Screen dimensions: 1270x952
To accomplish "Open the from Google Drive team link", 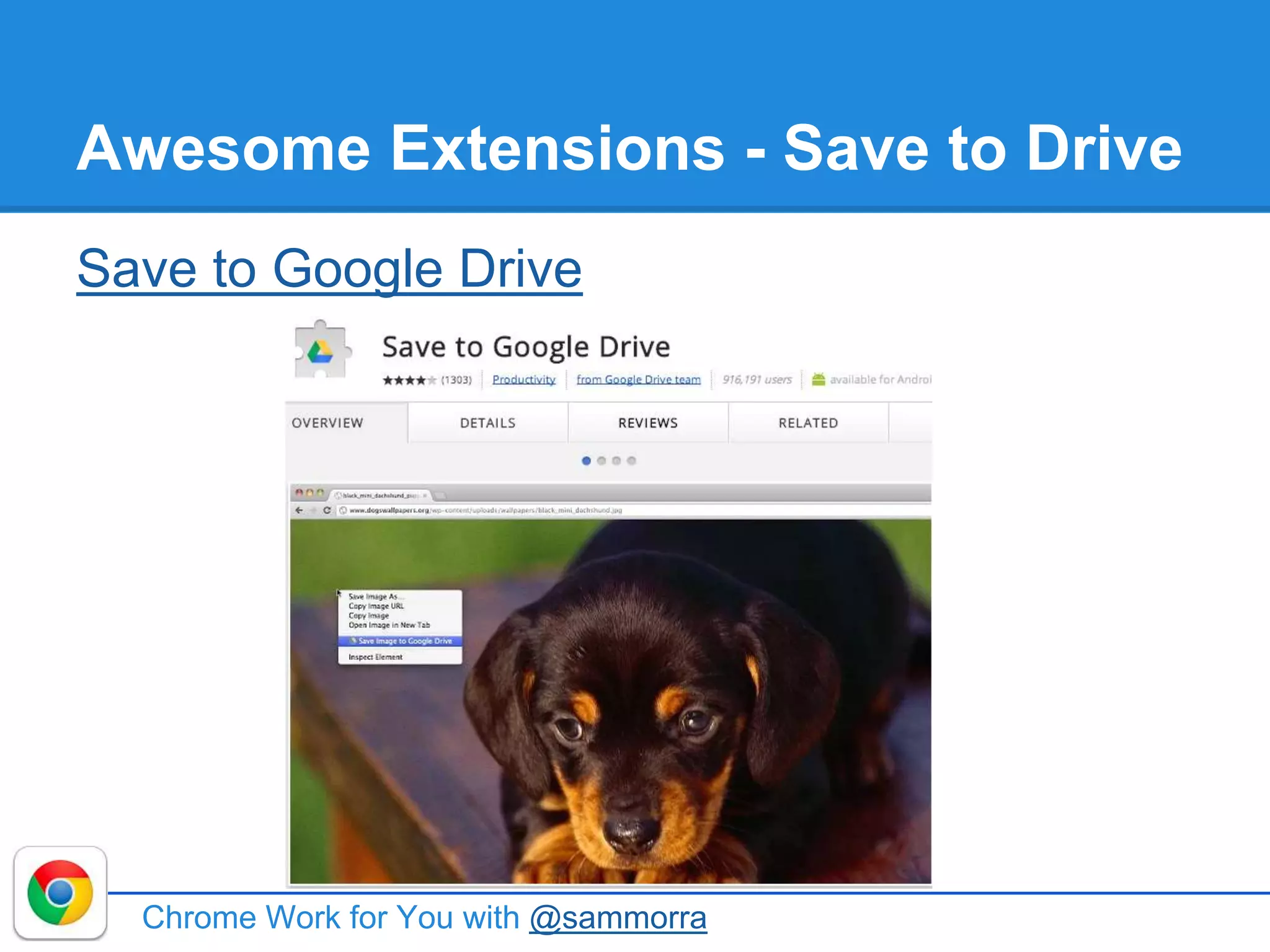I will [x=638, y=379].
